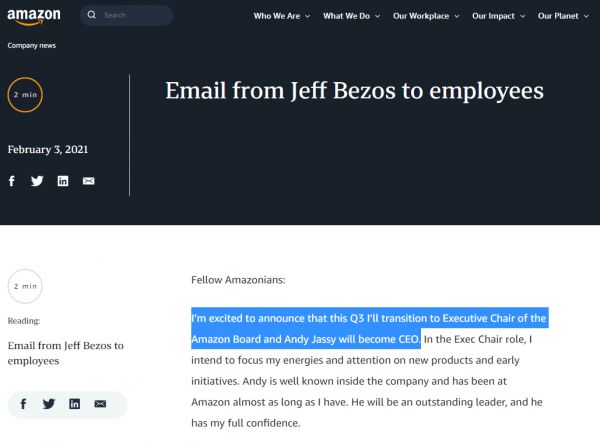Open the Our Planet menu
Image resolution: width=600 pixels, height=444 pixels.
[x=563, y=16]
